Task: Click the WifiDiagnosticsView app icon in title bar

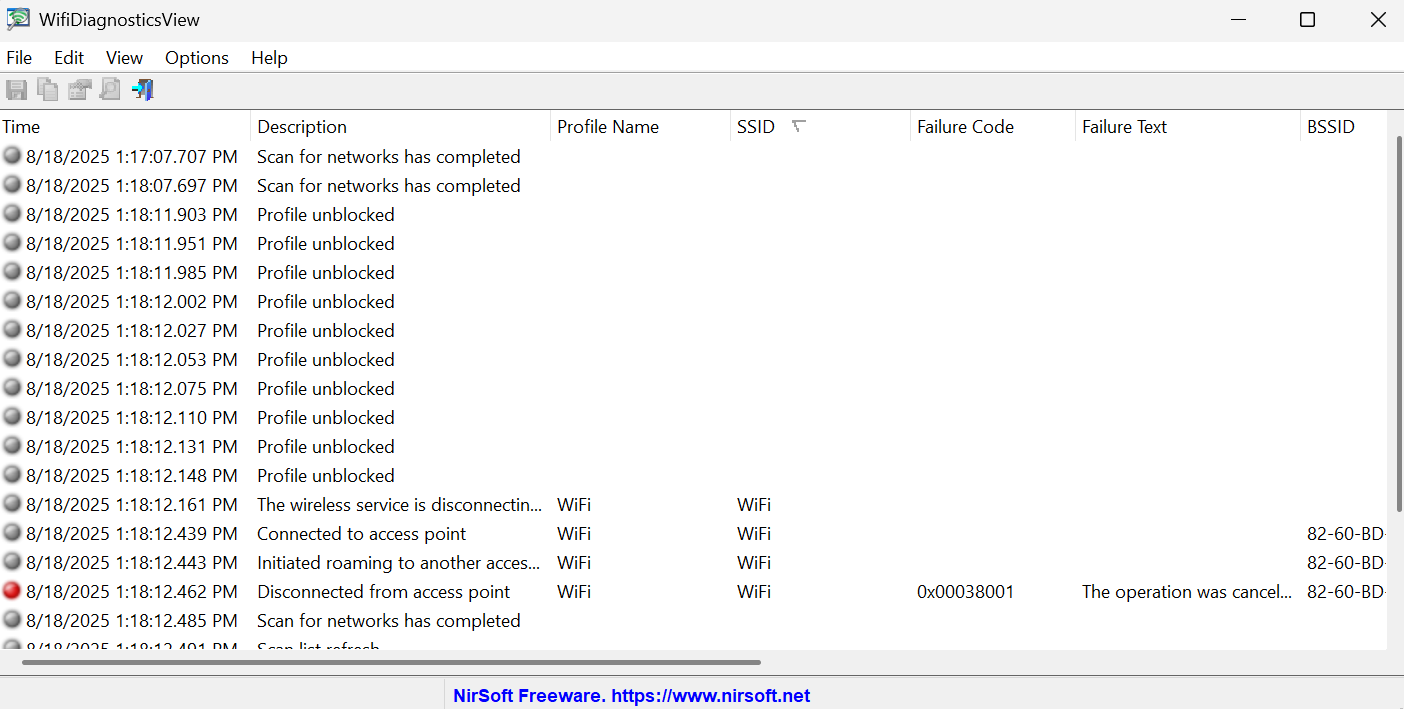Action: 18,20
